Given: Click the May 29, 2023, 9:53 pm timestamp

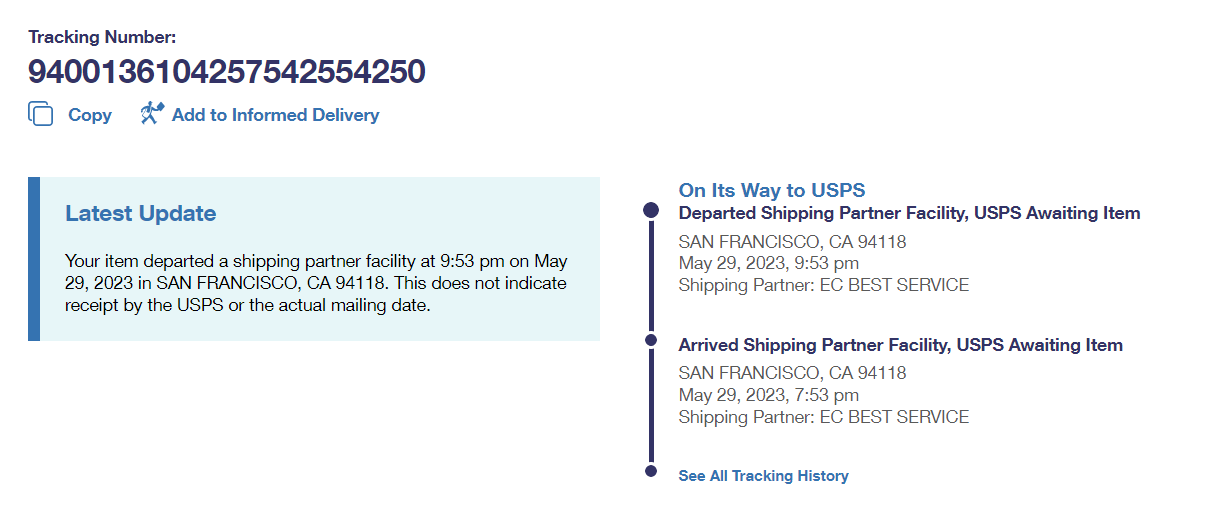Looking at the screenshot, I should [x=768, y=263].
